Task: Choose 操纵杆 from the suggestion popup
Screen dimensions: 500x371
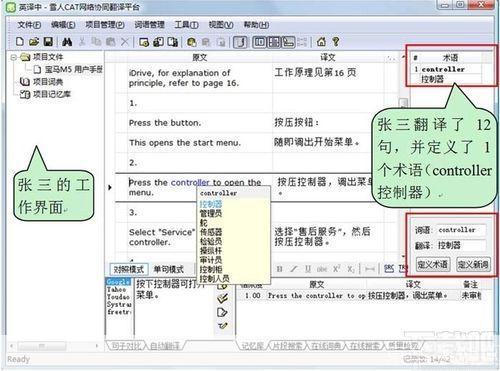Action: point(211,251)
